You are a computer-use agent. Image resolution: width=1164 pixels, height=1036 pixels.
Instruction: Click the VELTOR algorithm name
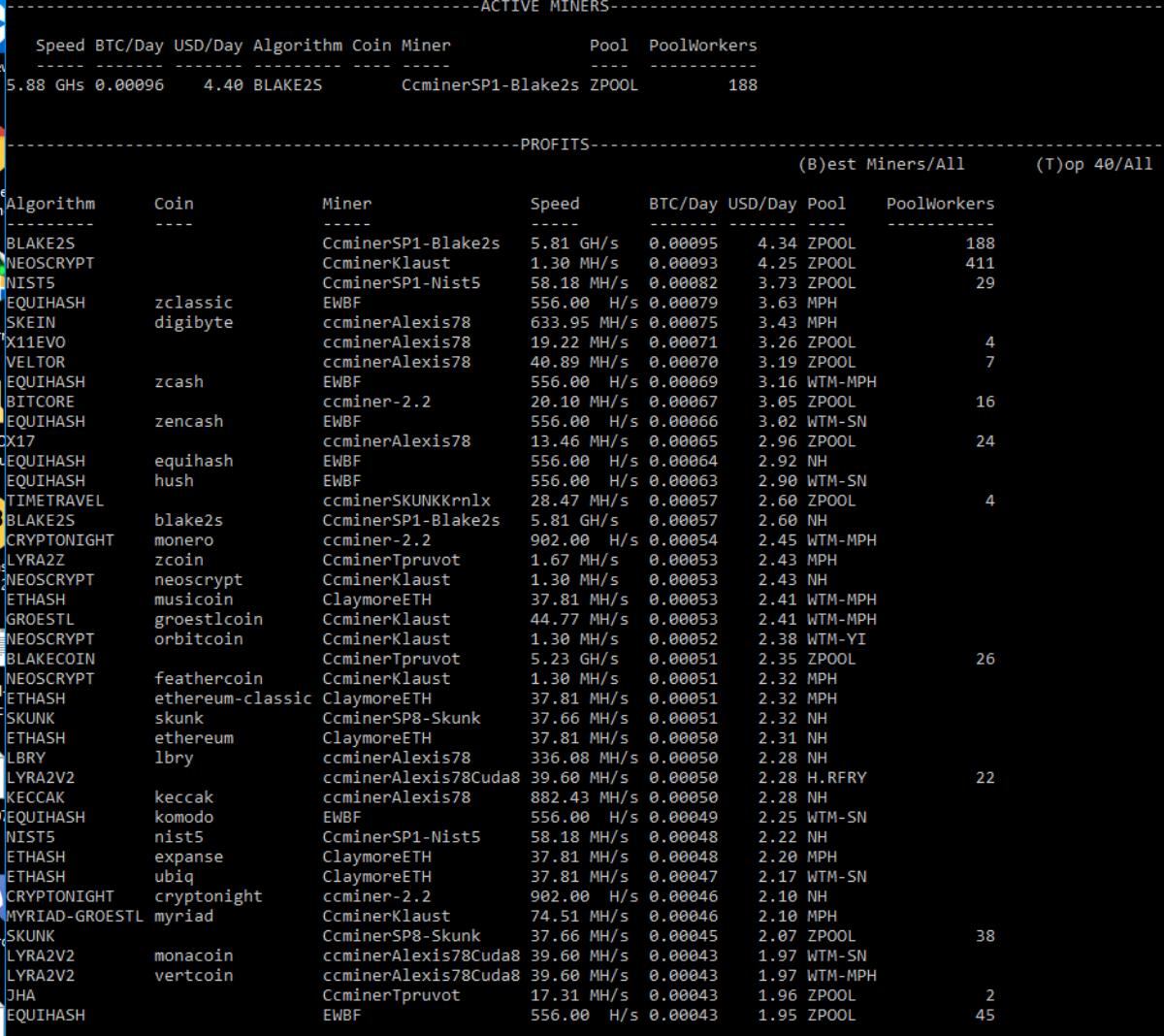coord(36,362)
